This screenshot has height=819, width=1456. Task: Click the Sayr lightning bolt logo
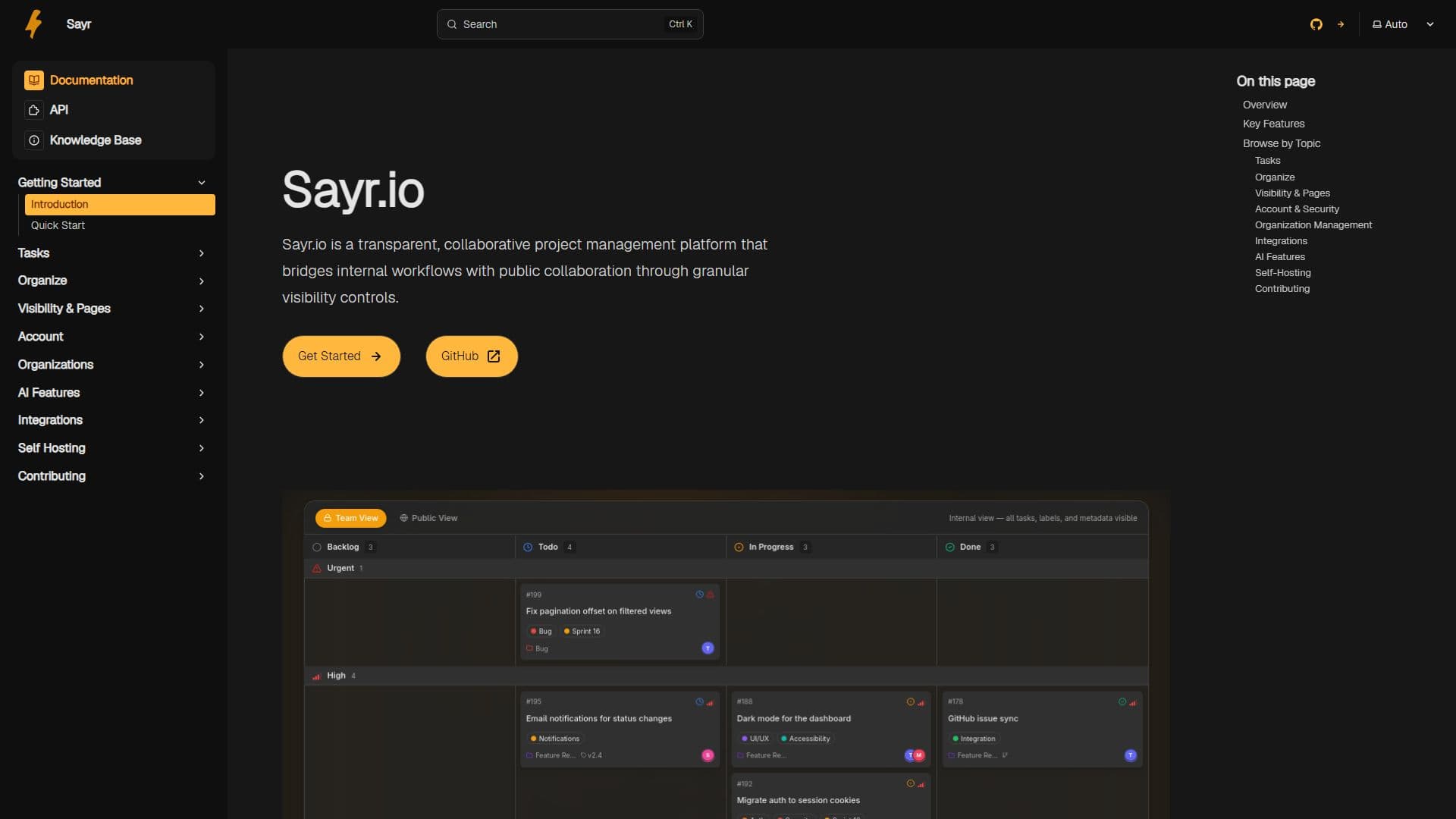[x=33, y=24]
